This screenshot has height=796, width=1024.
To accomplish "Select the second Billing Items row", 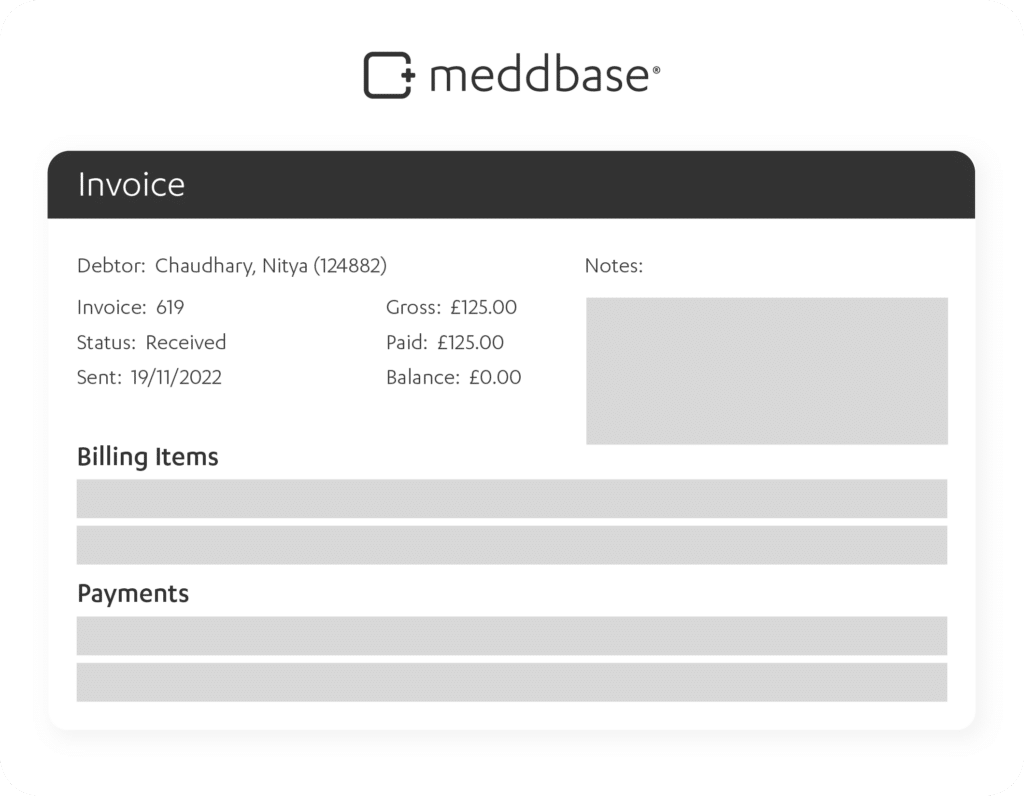I will click(x=511, y=545).
